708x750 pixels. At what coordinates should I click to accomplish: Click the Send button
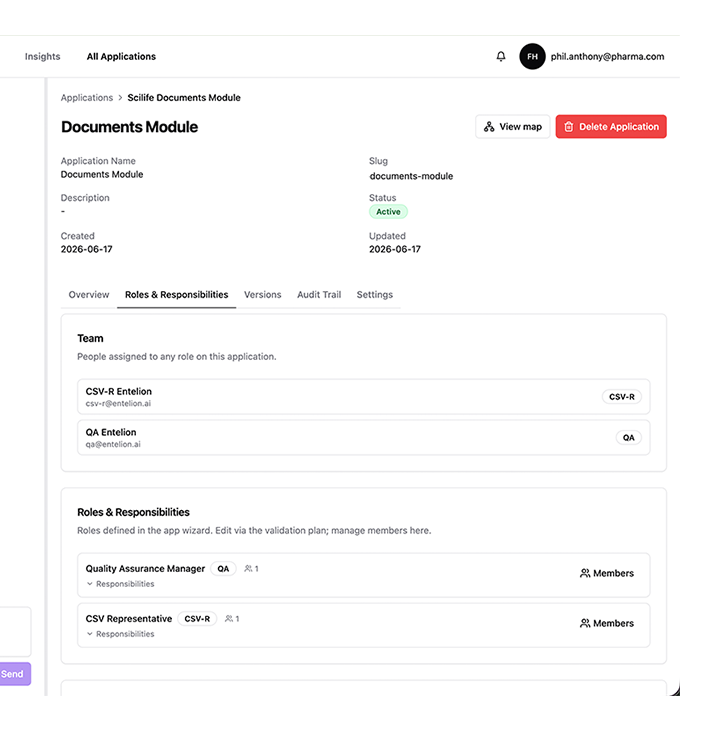(14, 674)
